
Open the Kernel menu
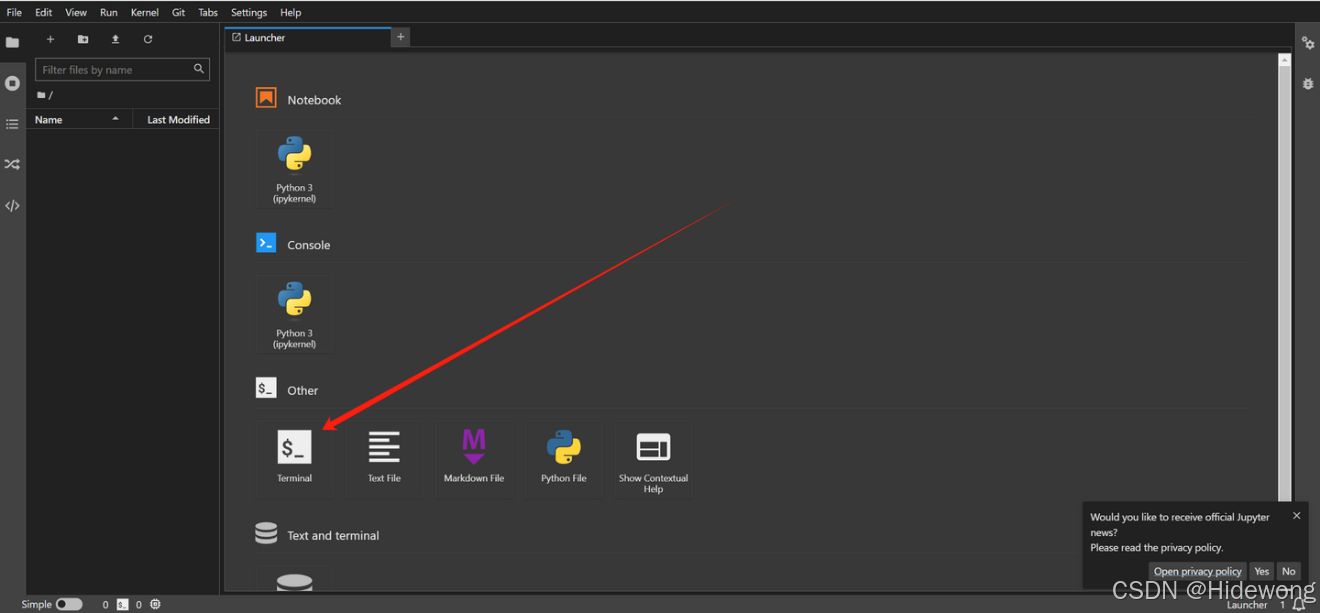145,12
